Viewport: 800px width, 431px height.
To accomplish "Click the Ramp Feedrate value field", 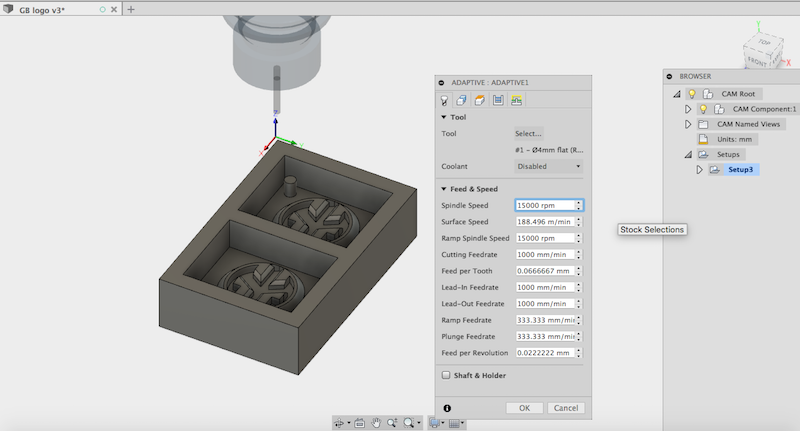I will [545, 320].
